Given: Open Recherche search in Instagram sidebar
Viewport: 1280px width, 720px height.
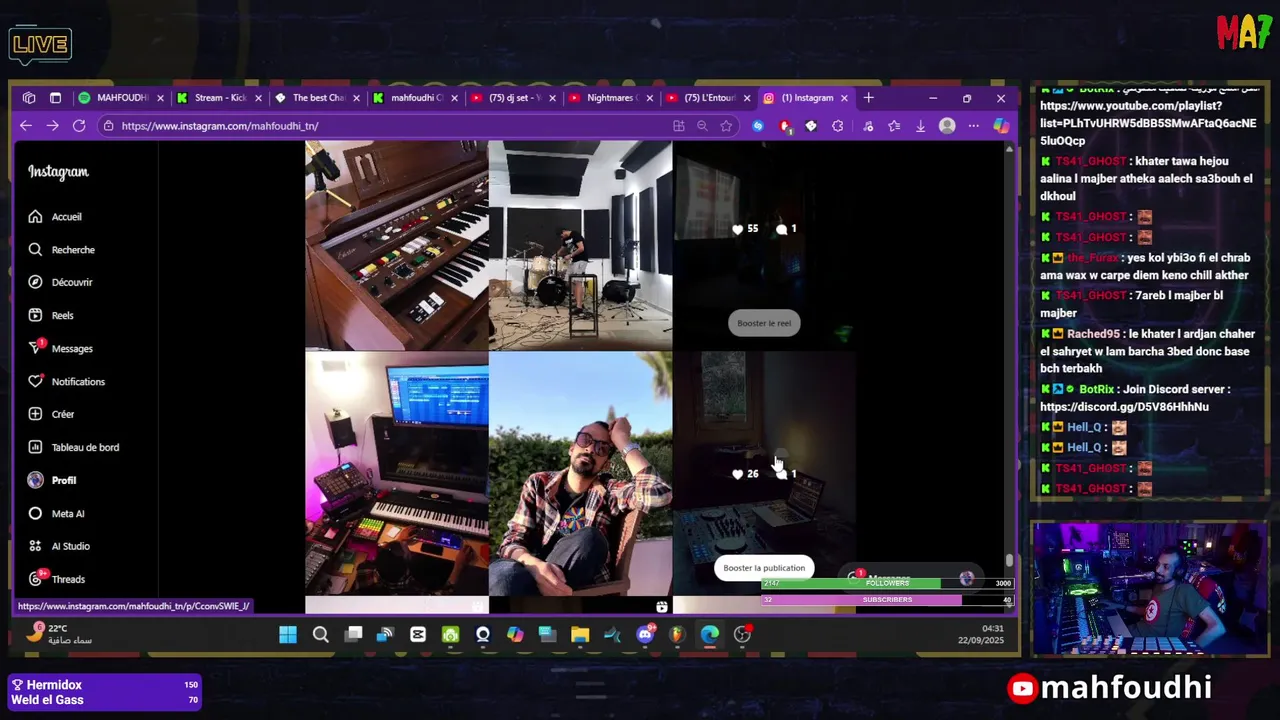Looking at the screenshot, I should (61, 250).
